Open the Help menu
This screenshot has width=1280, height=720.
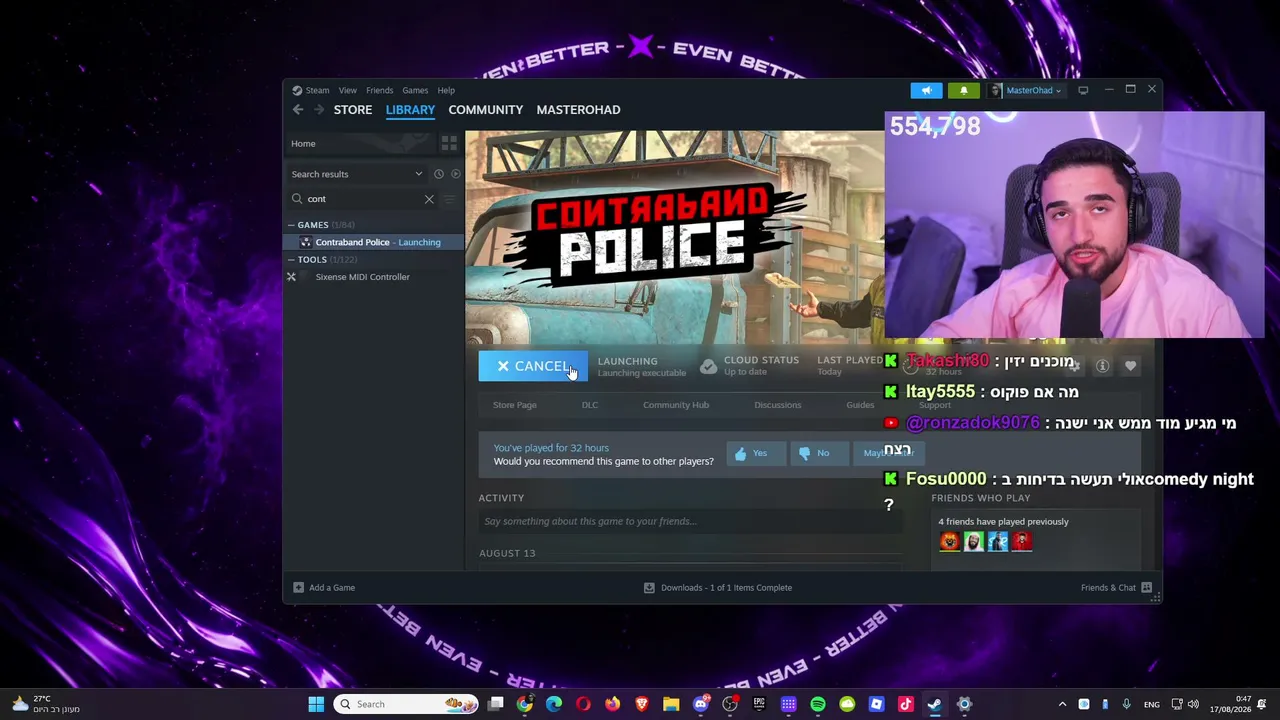[446, 90]
